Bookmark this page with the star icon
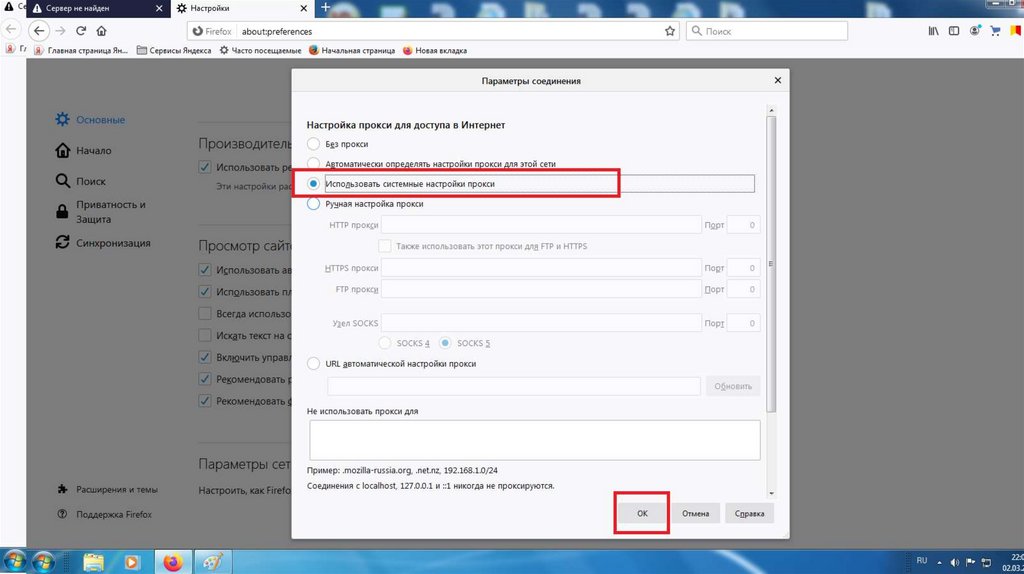Screen dimensions: 1024x574 [x=669, y=31]
